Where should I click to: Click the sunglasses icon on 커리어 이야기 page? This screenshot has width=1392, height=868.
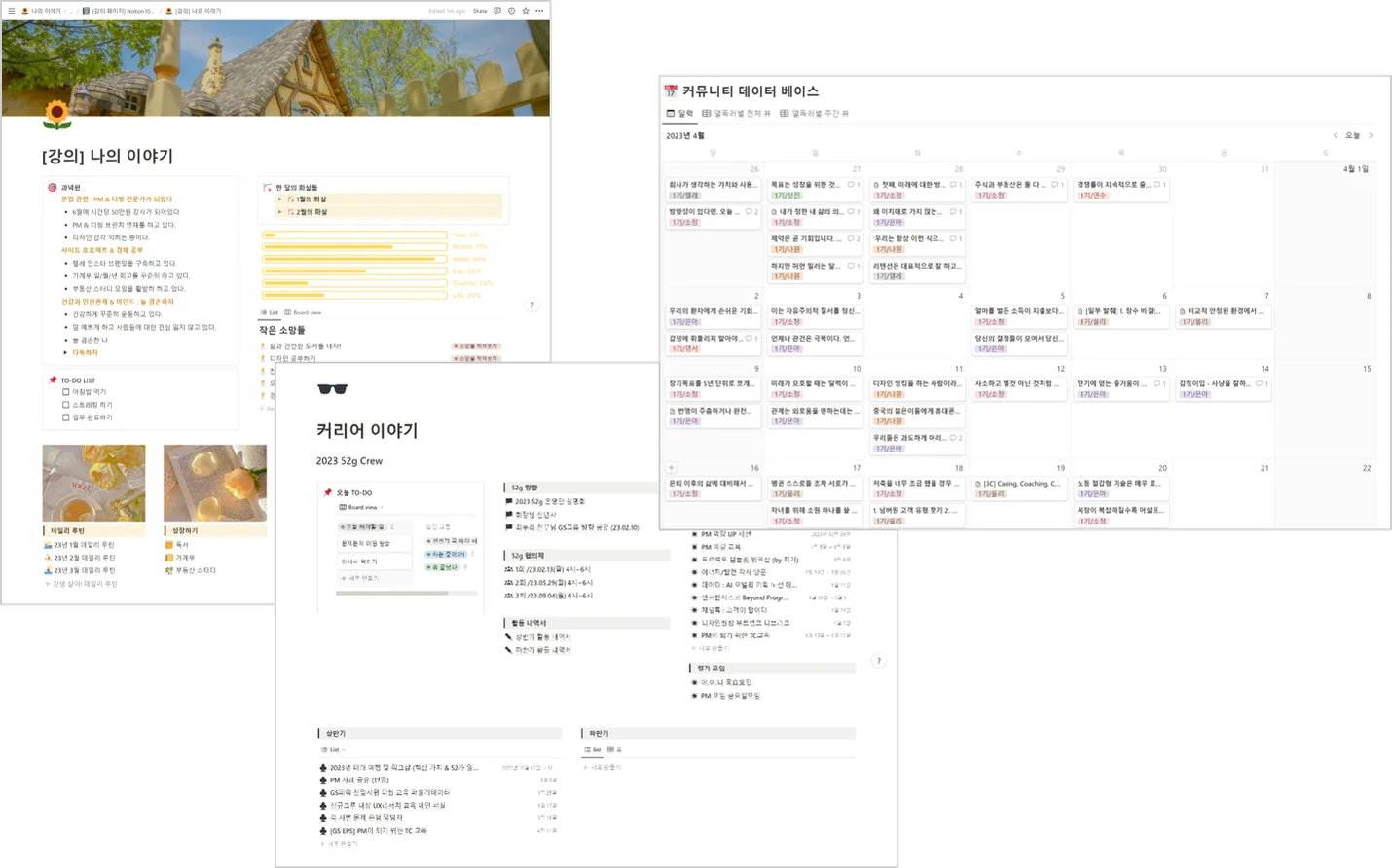point(332,389)
